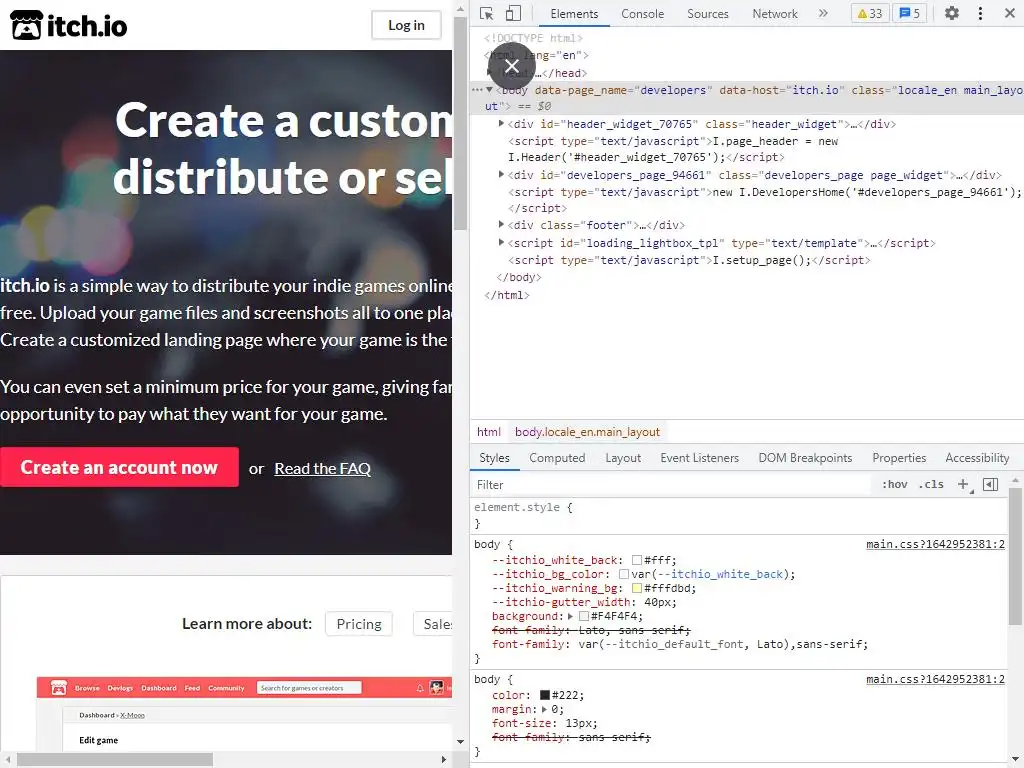Click Create an account now button
The width and height of the screenshot is (1024, 768).
tap(119, 467)
